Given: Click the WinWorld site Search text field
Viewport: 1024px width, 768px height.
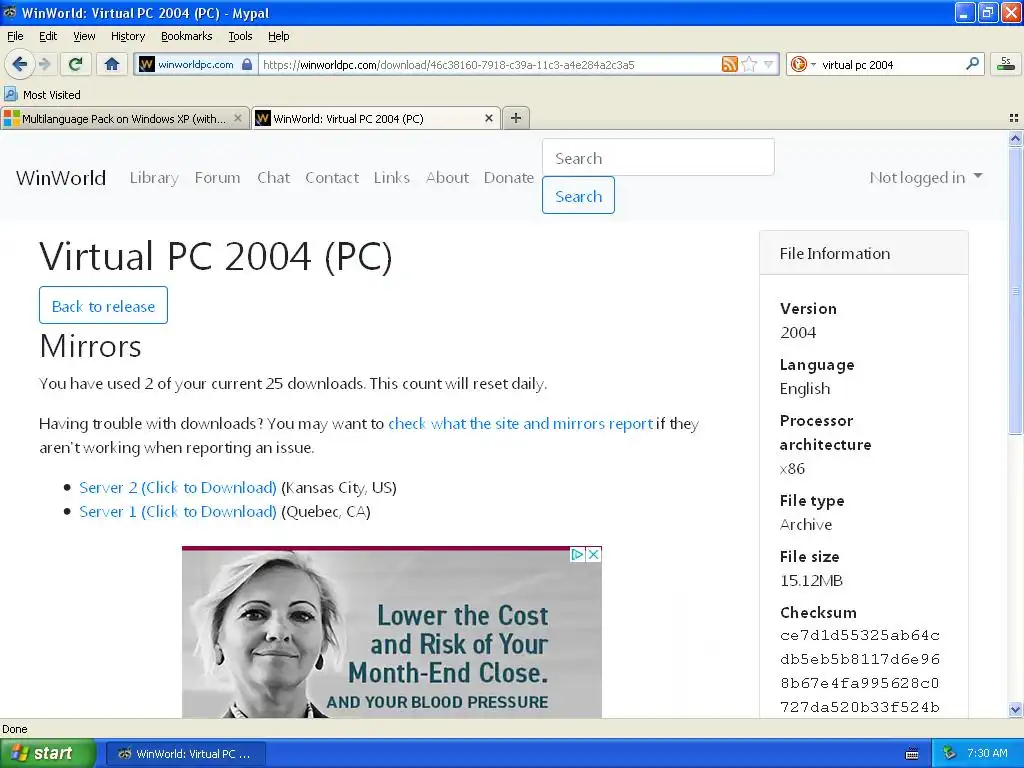Looking at the screenshot, I should point(658,157).
